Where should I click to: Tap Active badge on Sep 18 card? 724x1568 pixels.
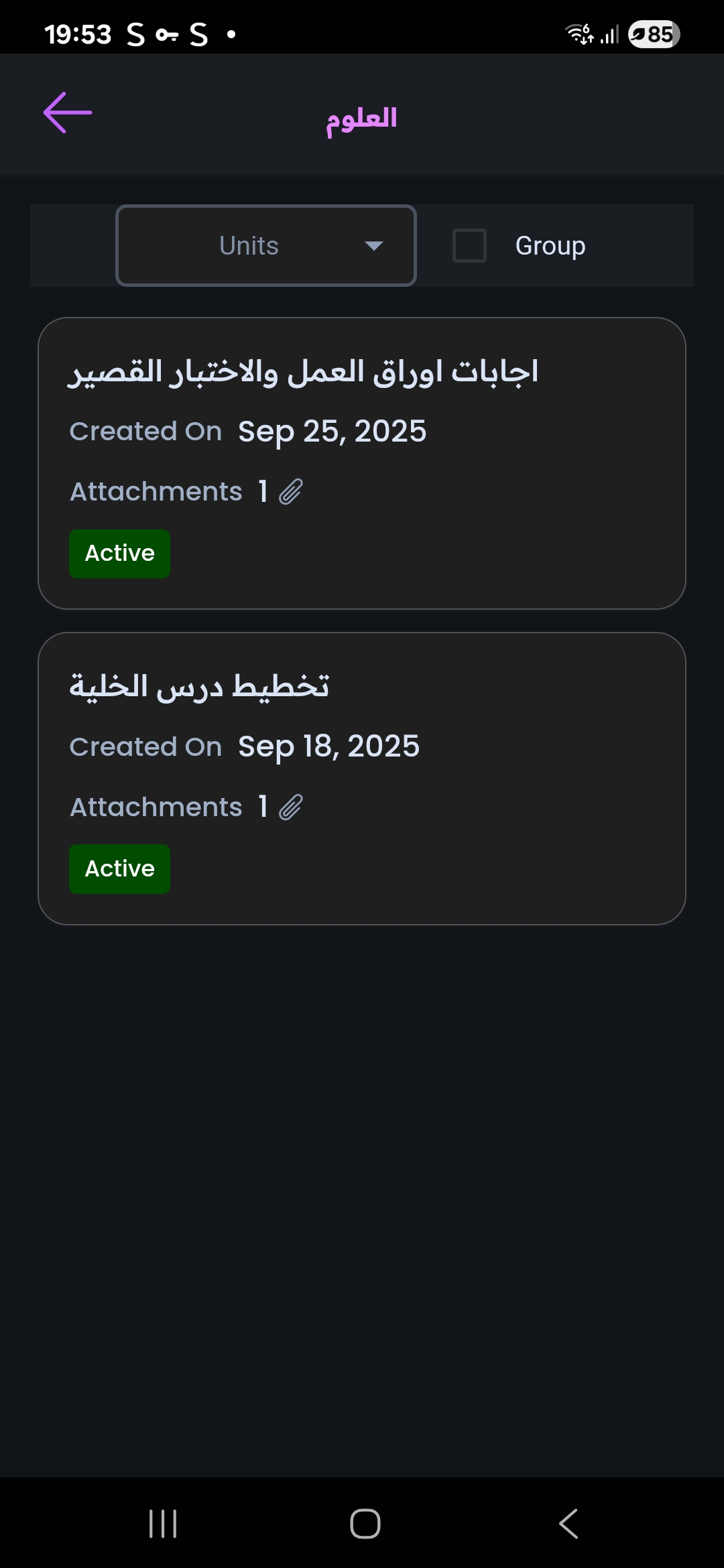click(120, 869)
